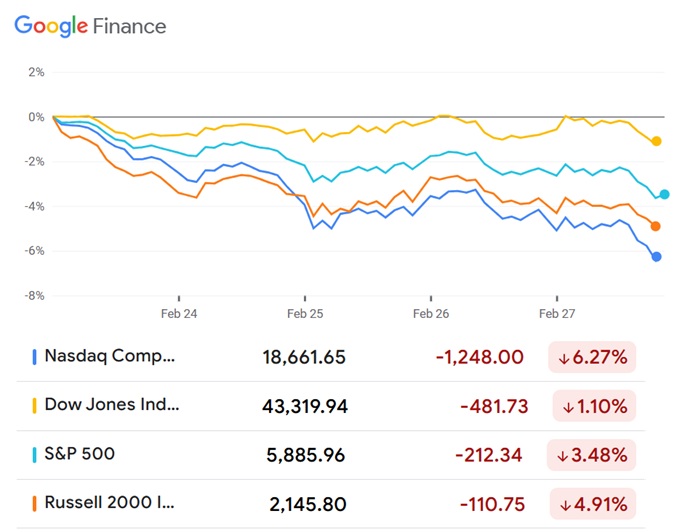Click the Feb 26 date label on chart
Screen dimensions: 690x532
(x=431, y=314)
